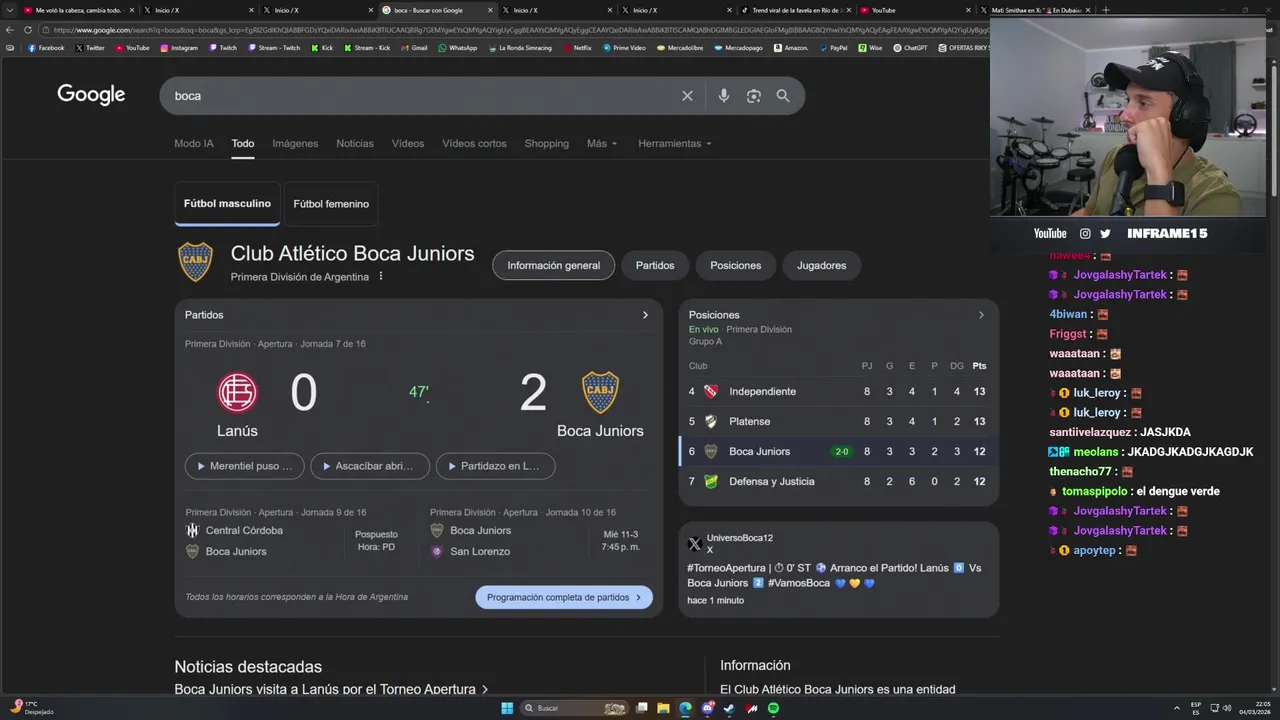Viewport: 1280px width, 720px height.
Task: Open Programación completa de partidos
Action: [564, 598]
